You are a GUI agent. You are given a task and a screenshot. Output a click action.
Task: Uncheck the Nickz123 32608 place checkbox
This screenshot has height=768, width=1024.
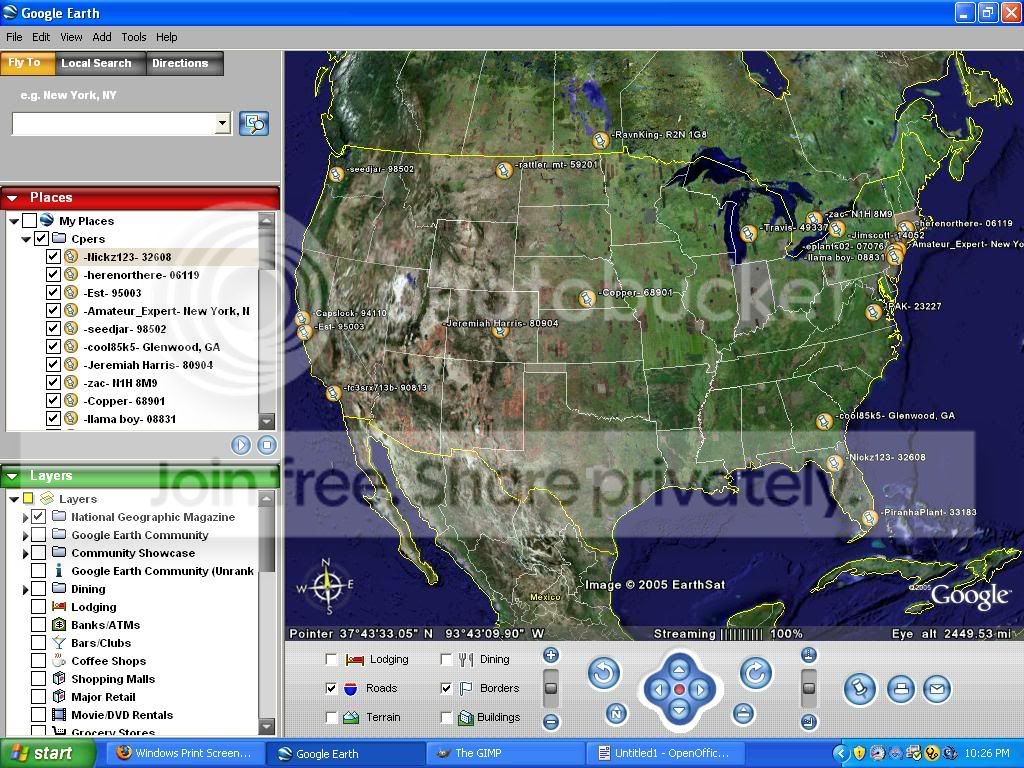tap(54, 257)
